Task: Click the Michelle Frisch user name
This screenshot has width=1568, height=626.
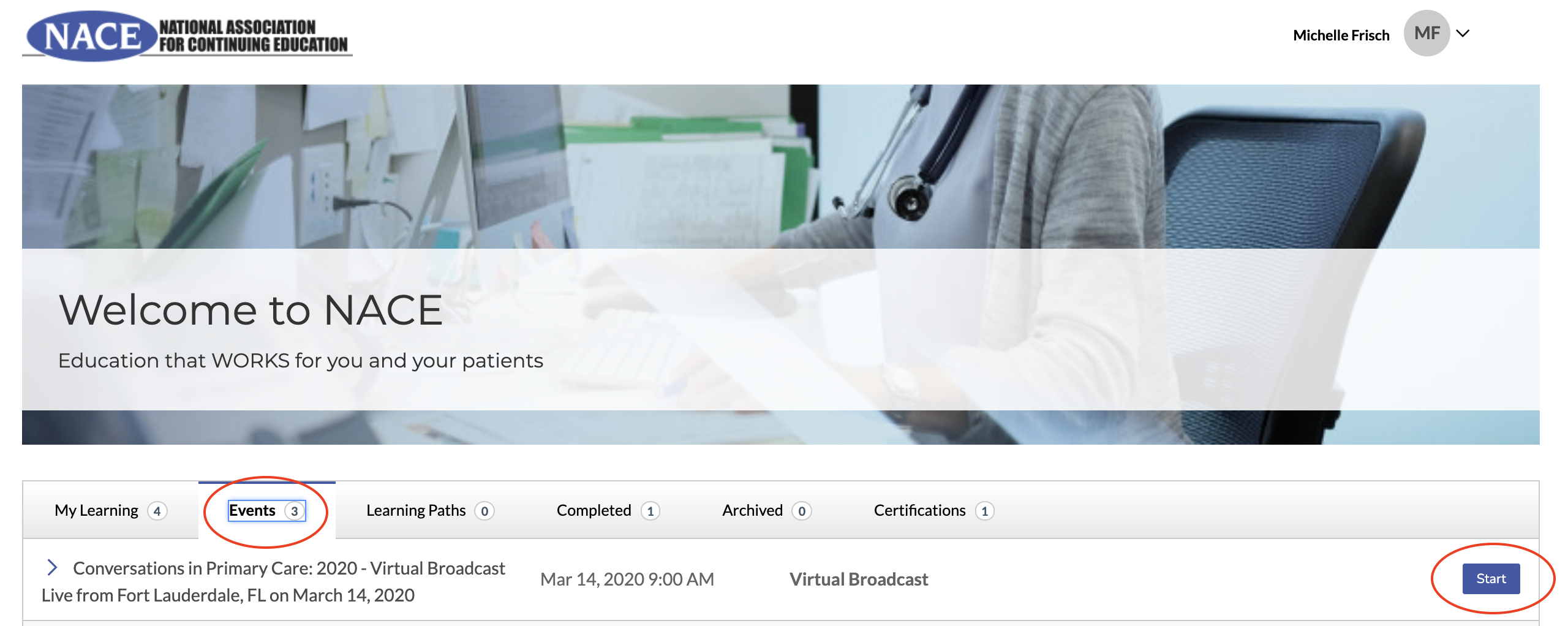Action: point(1341,36)
